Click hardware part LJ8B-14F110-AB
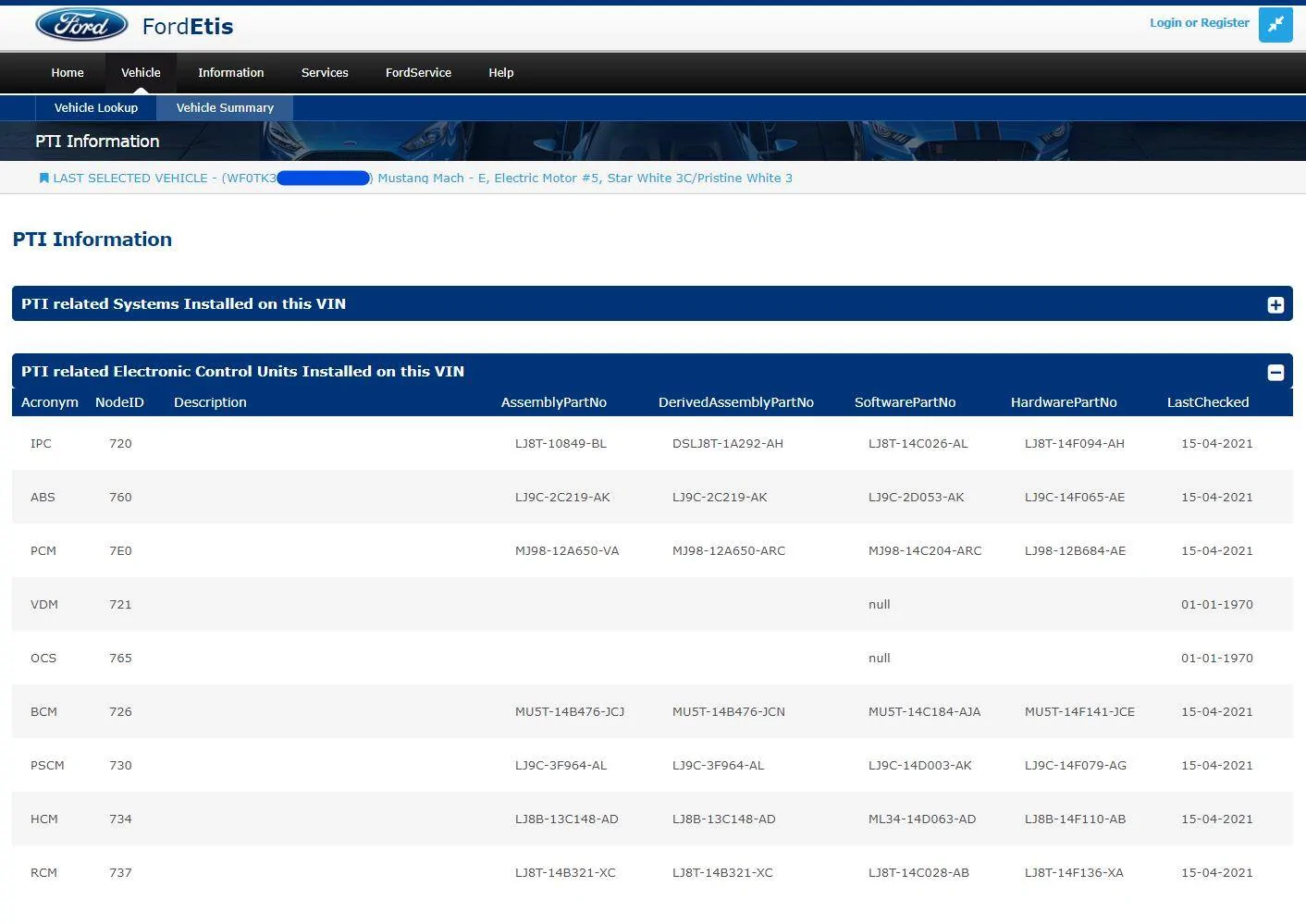 tap(1076, 819)
